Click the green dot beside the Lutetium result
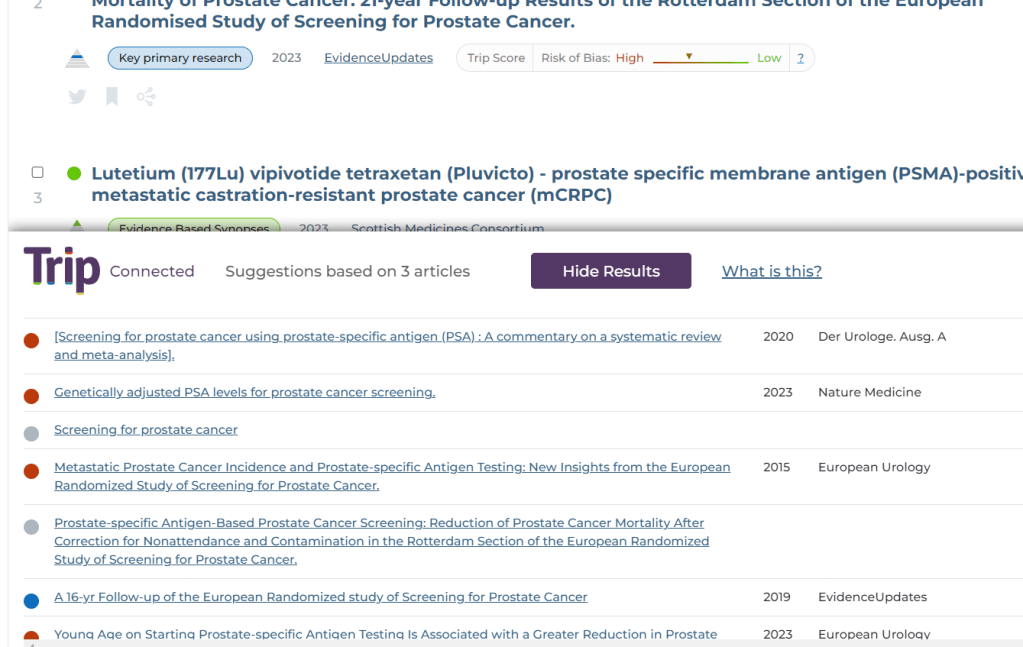1023x647 pixels. pyautogui.click(x=74, y=174)
